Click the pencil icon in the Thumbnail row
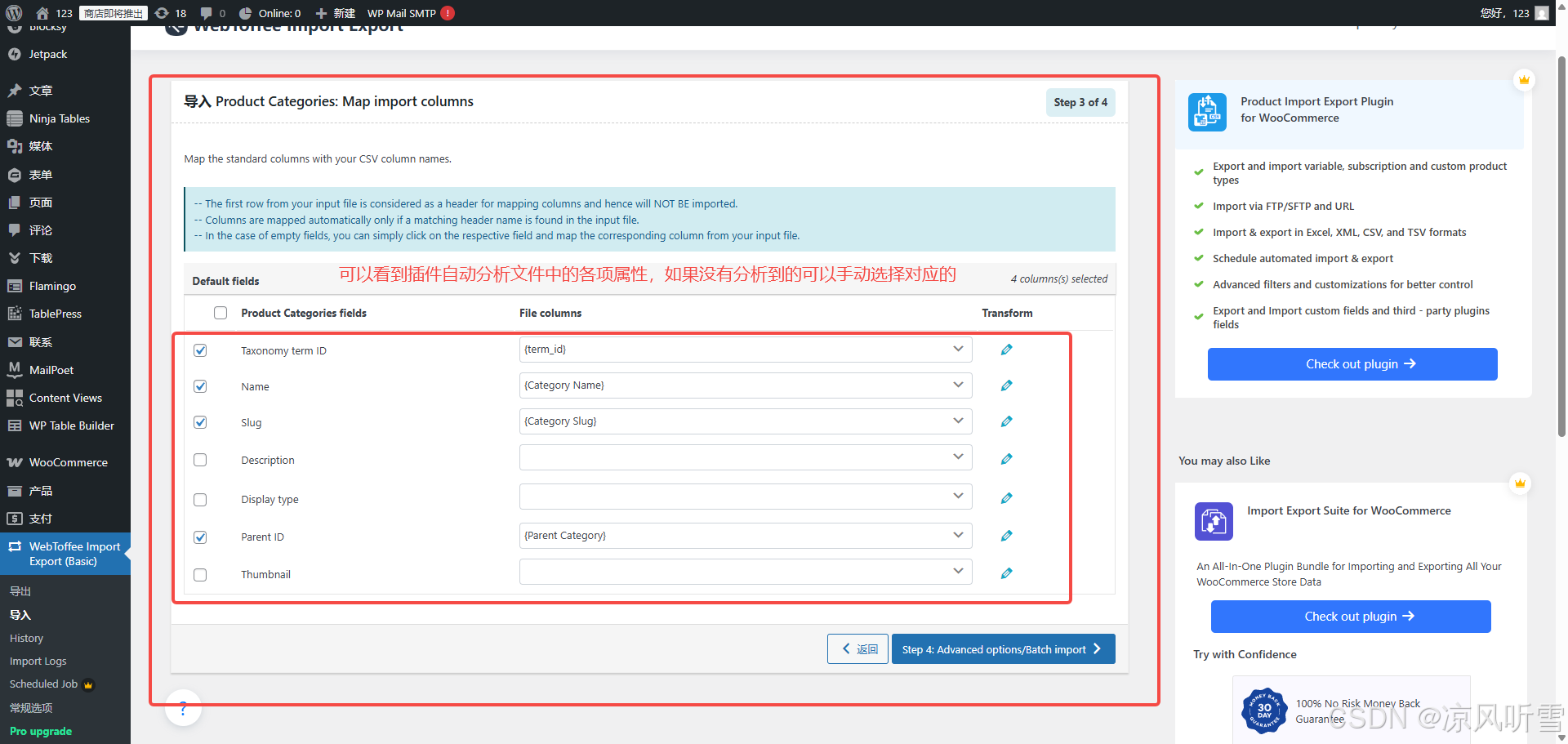Viewport: 1568px width, 744px height. (x=1006, y=573)
